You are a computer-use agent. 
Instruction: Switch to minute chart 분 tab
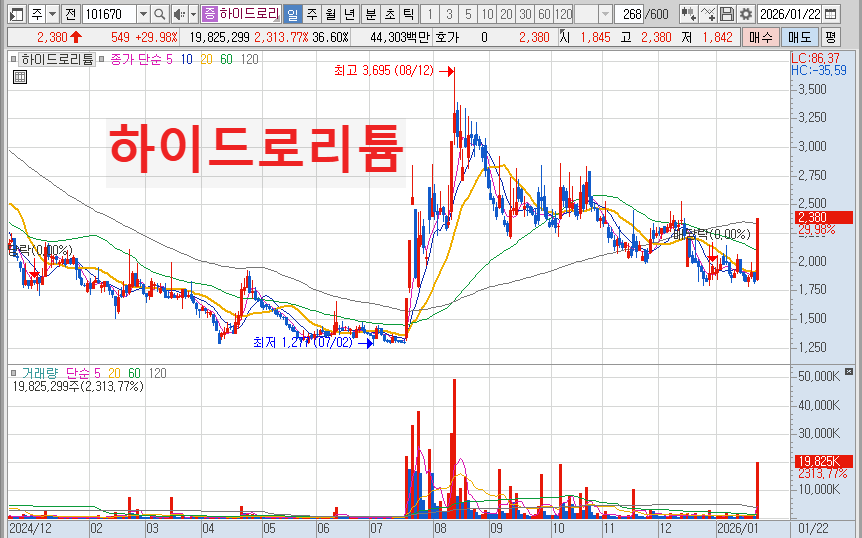tap(371, 14)
